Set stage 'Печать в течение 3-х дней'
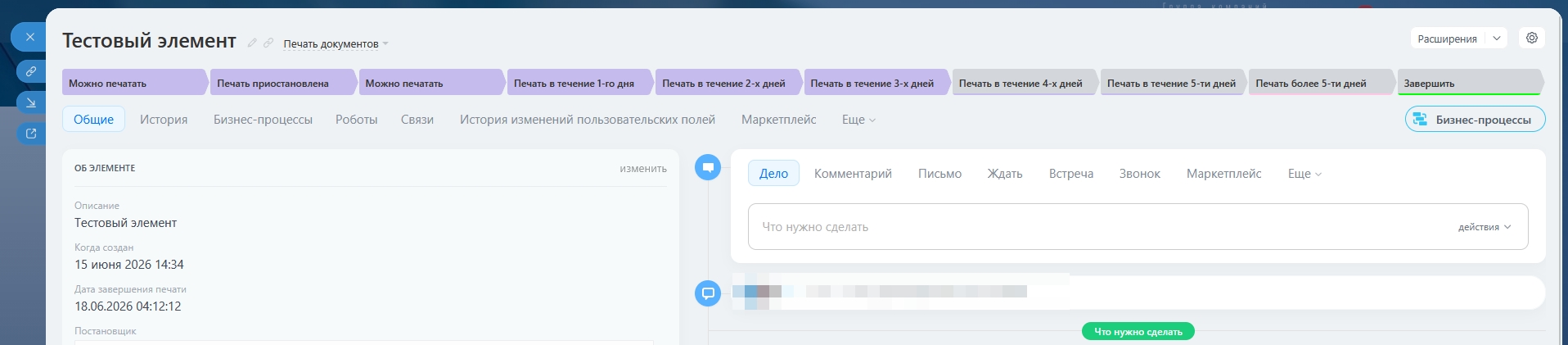 click(876, 83)
